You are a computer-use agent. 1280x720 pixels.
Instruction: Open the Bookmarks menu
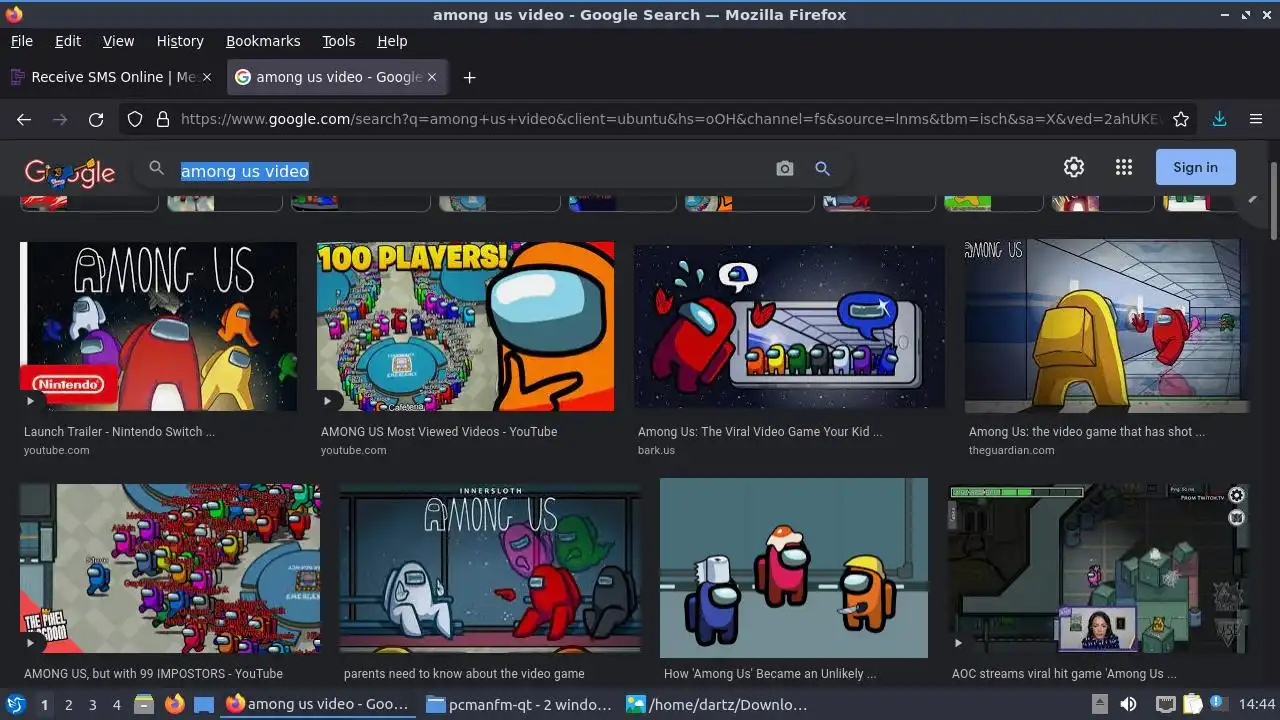click(263, 41)
